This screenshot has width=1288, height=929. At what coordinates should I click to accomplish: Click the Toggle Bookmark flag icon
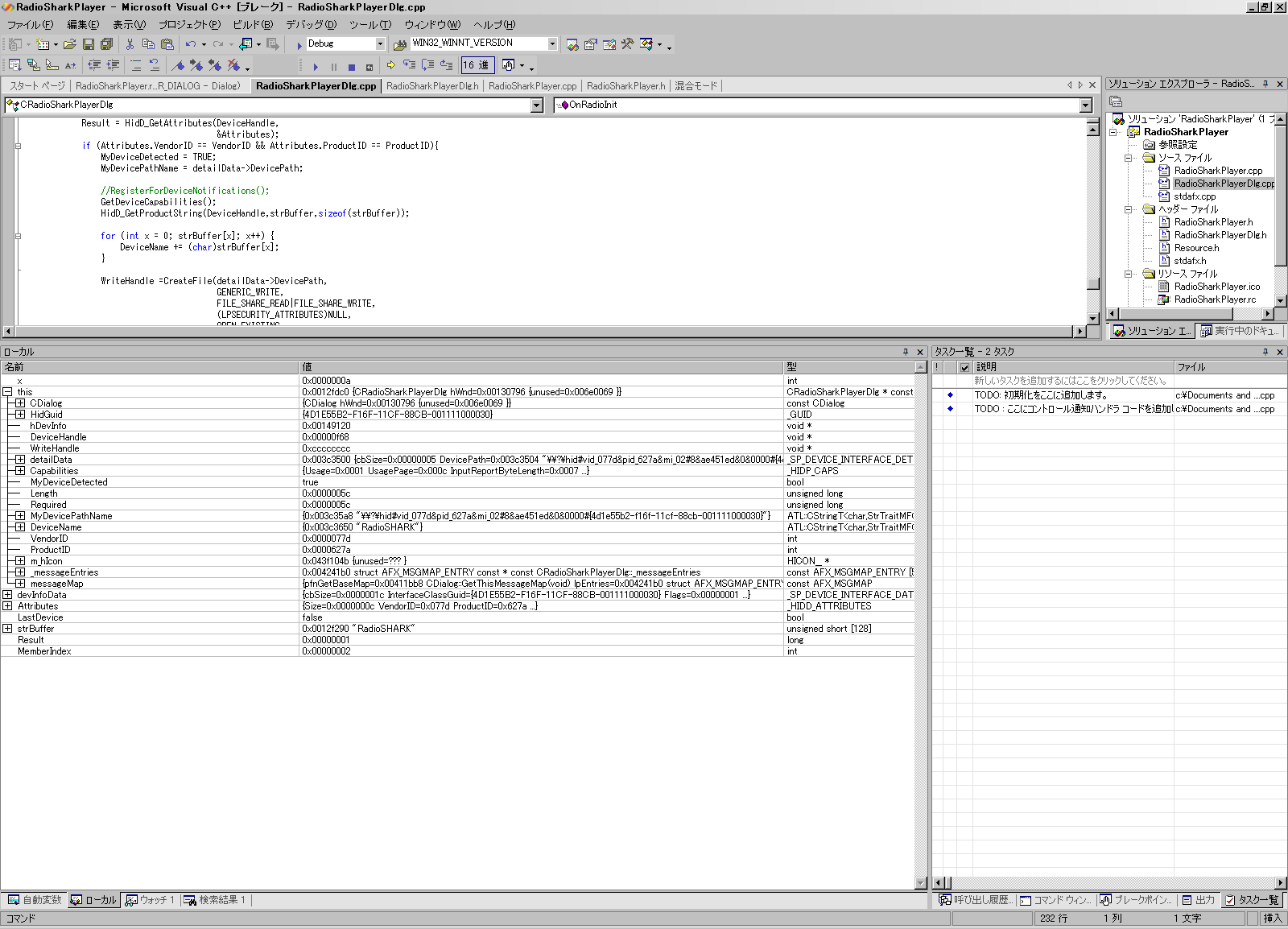coord(179,65)
